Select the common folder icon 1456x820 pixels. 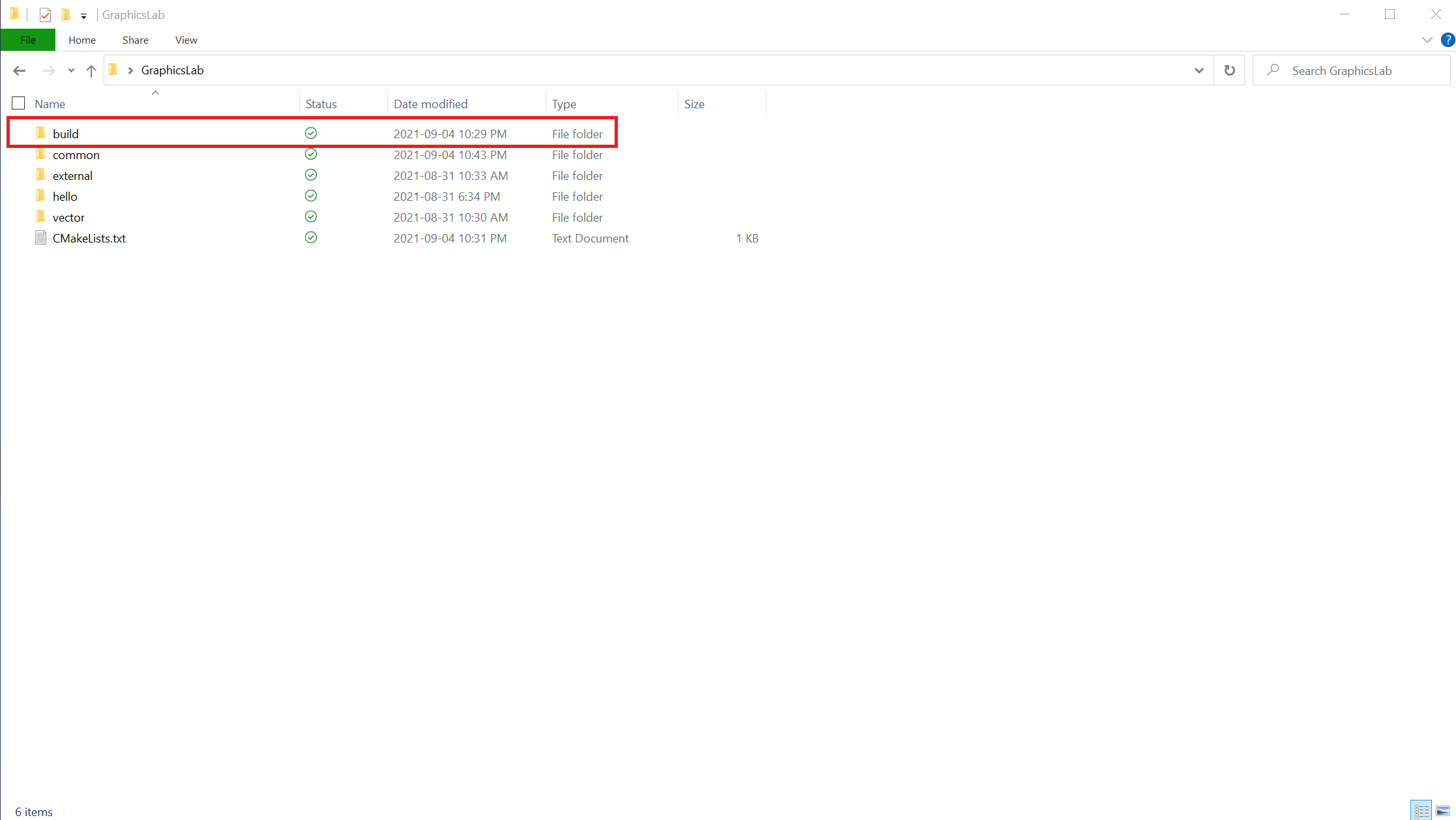pyautogui.click(x=40, y=154)
